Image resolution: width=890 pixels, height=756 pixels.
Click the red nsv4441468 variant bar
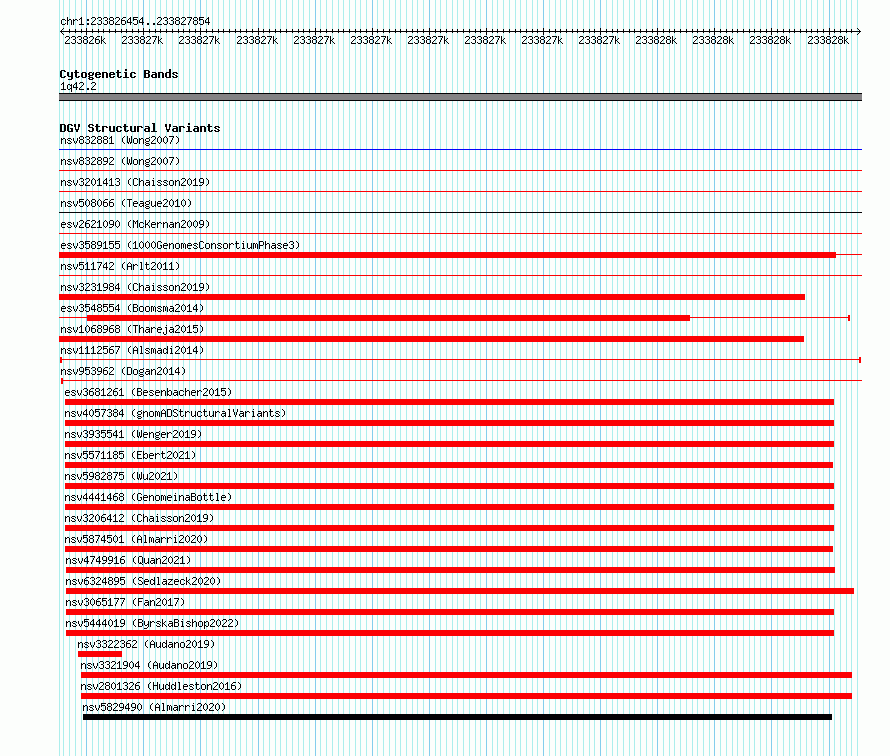tap(450, 507)
